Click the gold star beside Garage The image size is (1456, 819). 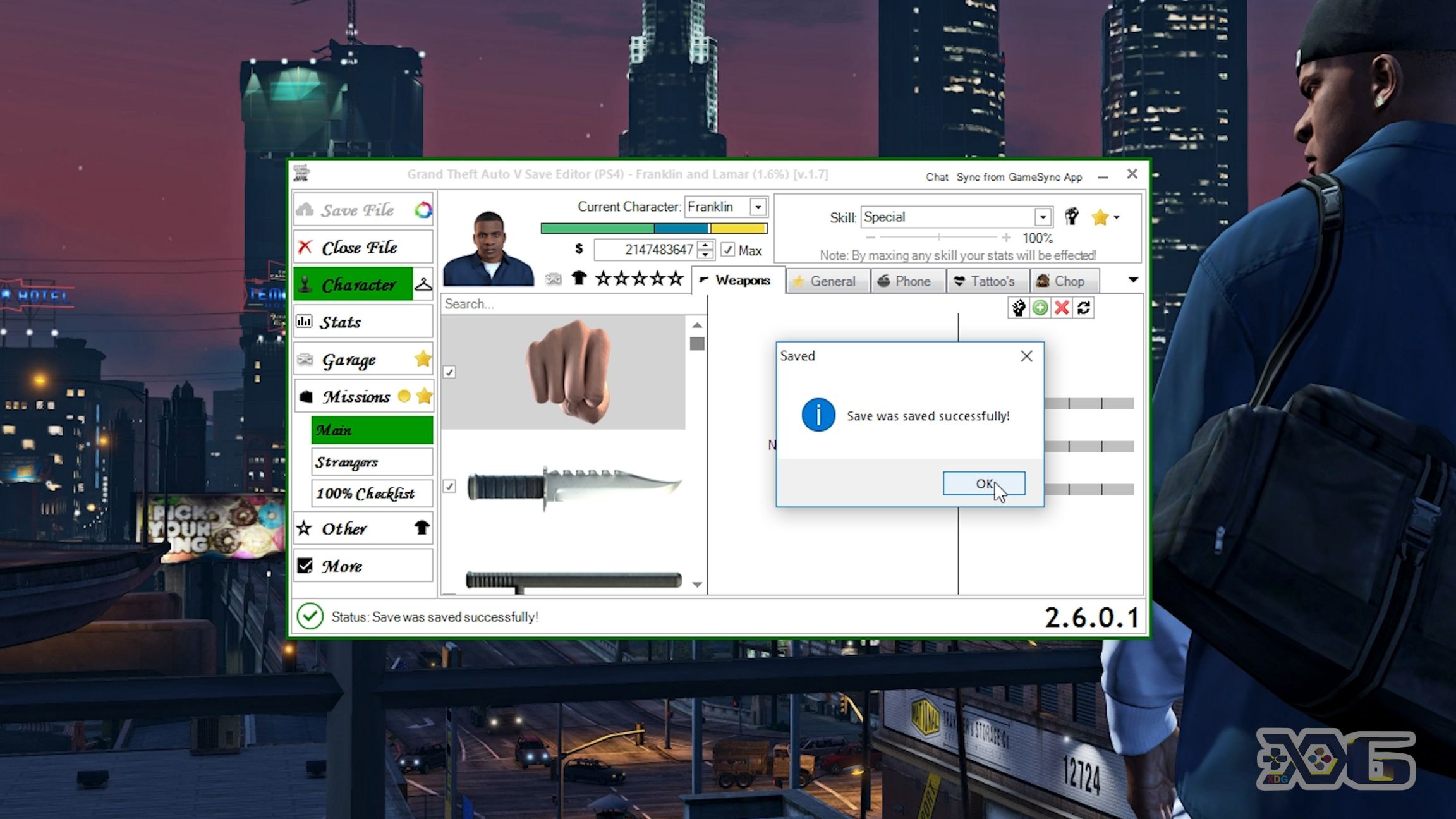pos(423,359)
